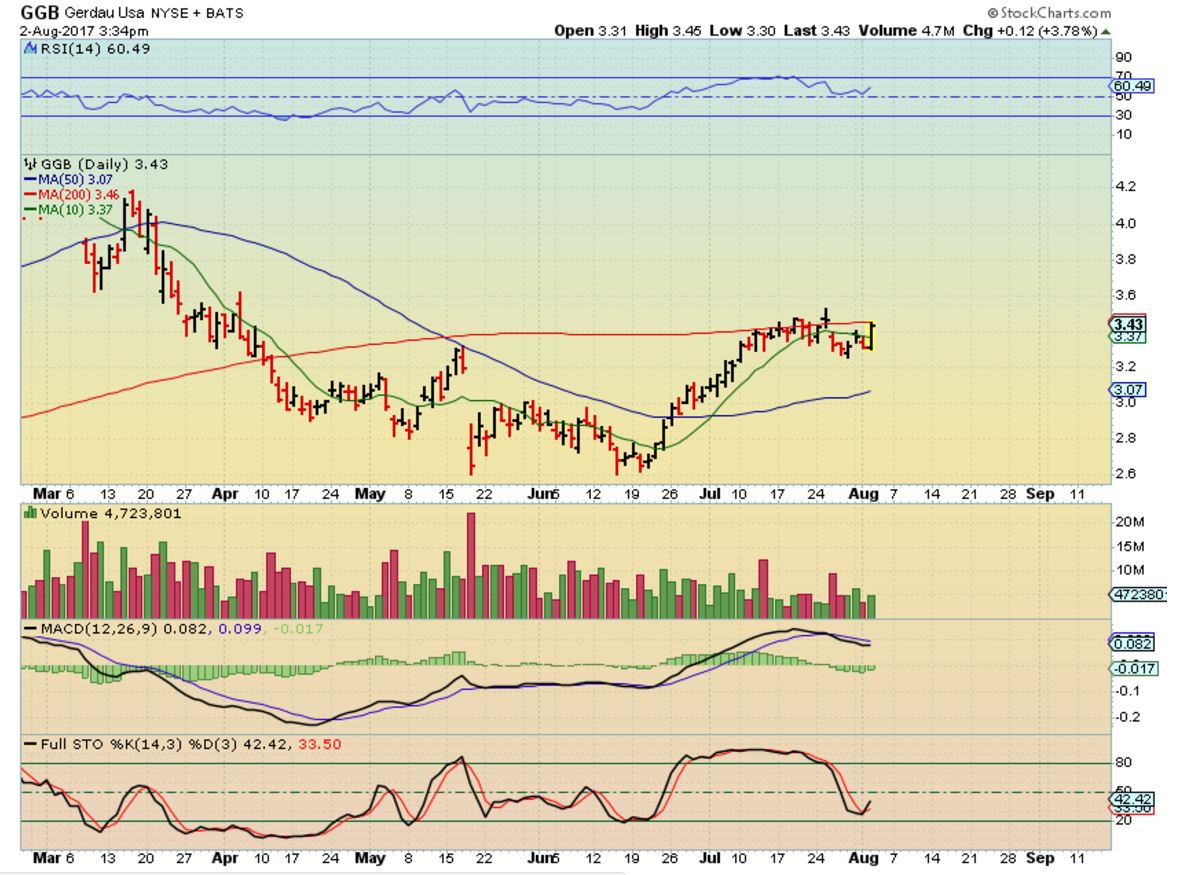This screenshot has height=875, width=1185.
Task: Click the MA(200) 3.46 red legend entry
Action: click(71, 194)
